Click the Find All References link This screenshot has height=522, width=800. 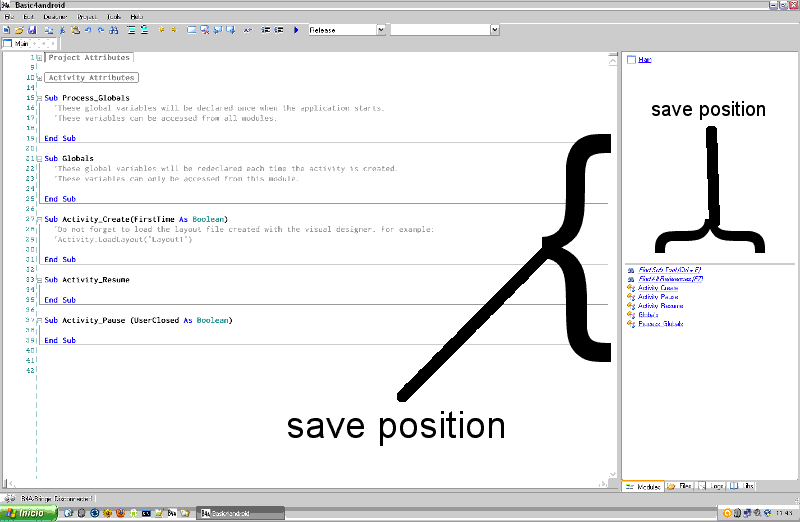[670, 279]
